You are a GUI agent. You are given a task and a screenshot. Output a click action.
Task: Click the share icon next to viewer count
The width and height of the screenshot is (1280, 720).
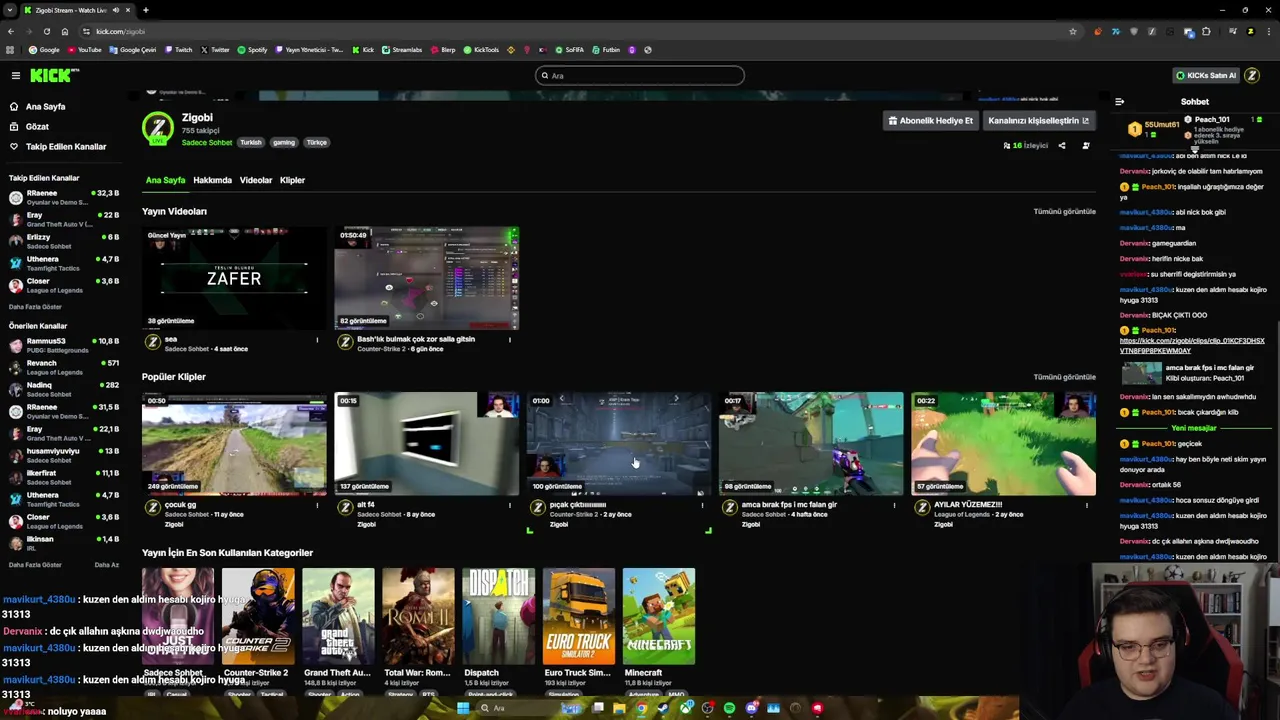tap(1062, 146)
